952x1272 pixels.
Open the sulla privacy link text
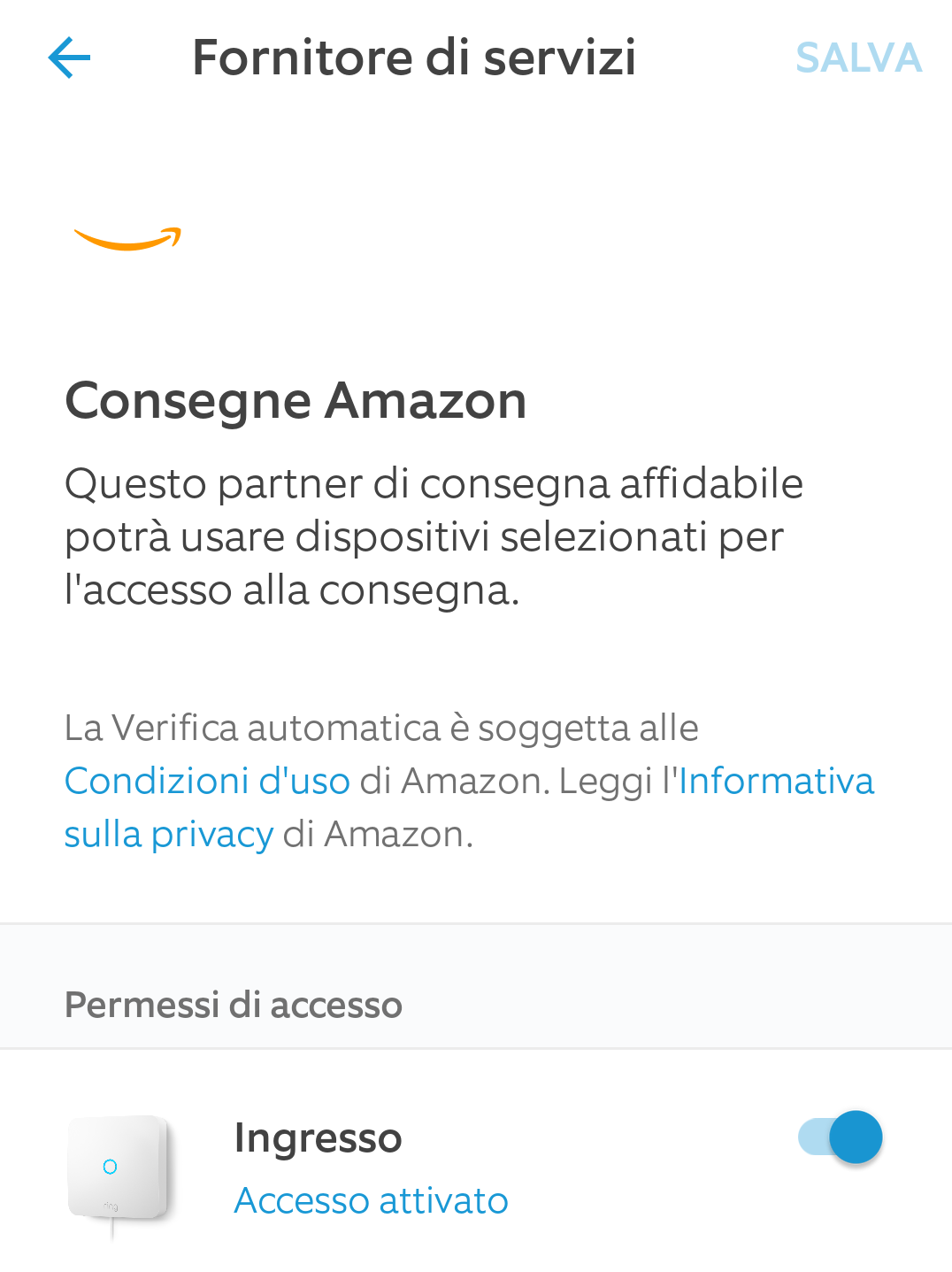(x=168, y=834)
